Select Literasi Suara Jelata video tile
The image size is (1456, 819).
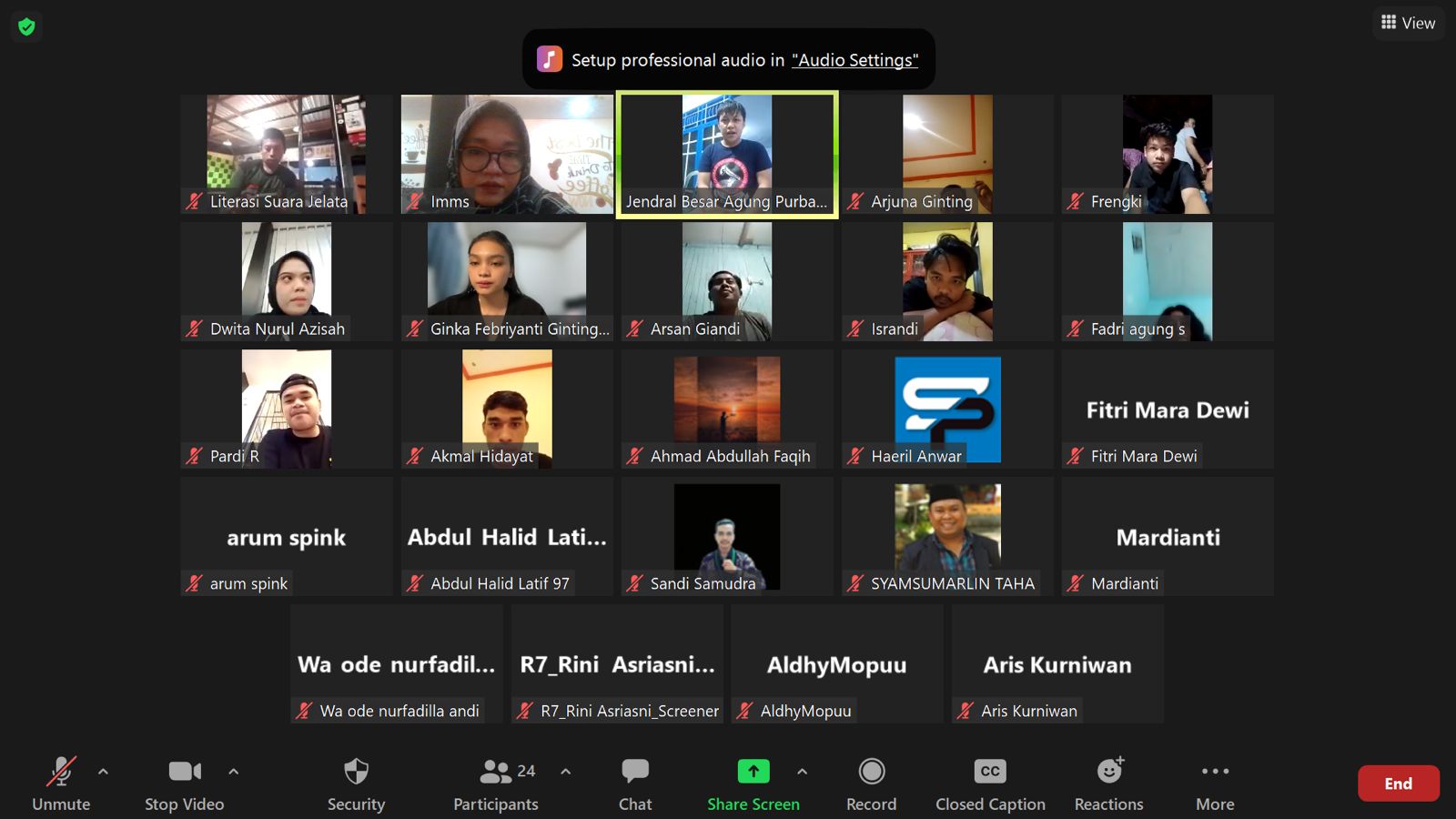(287, 155)
